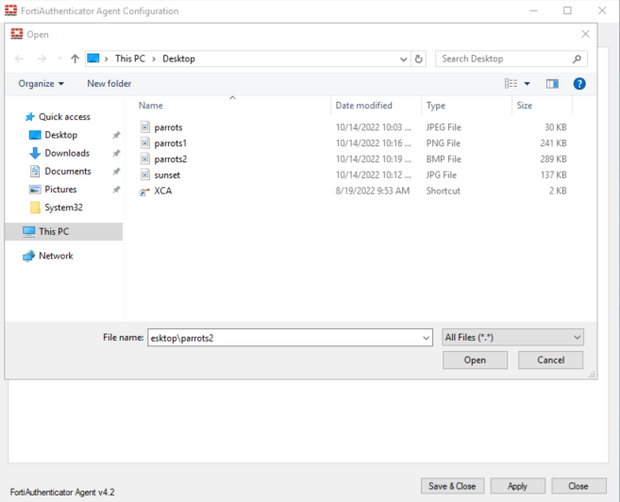Click the parrots file icon

click(145, 127)
